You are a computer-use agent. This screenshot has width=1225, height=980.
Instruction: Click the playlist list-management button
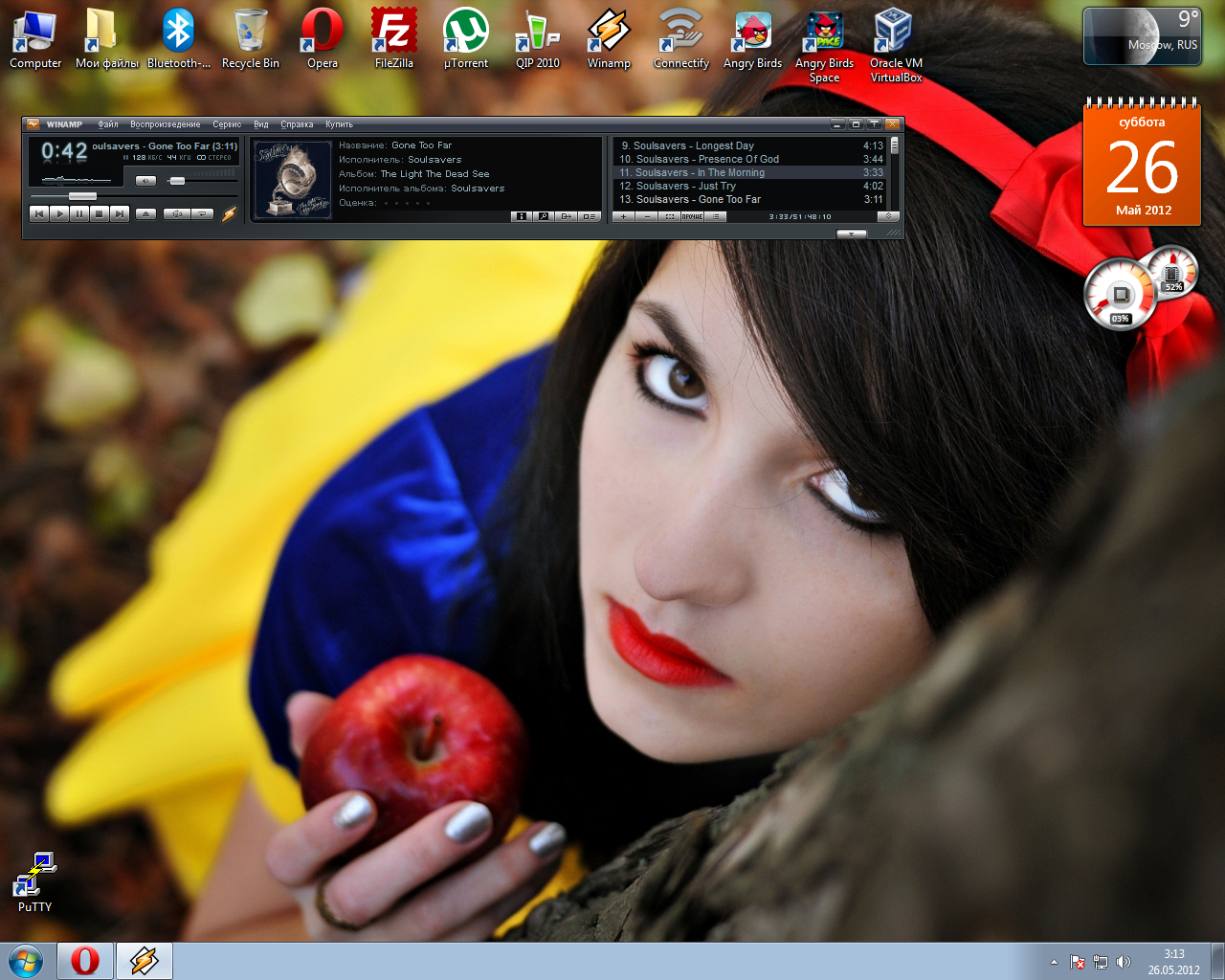(x=716, y=216)
